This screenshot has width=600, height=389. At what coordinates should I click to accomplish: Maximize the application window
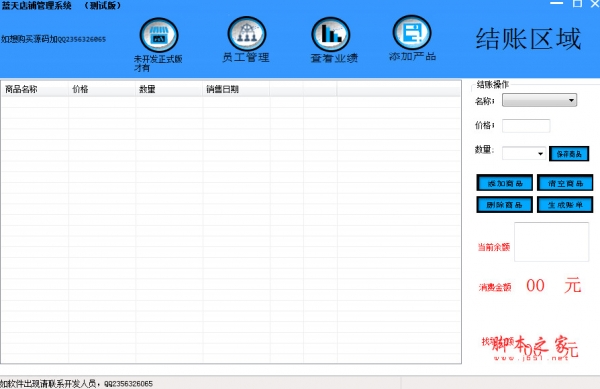577,3
